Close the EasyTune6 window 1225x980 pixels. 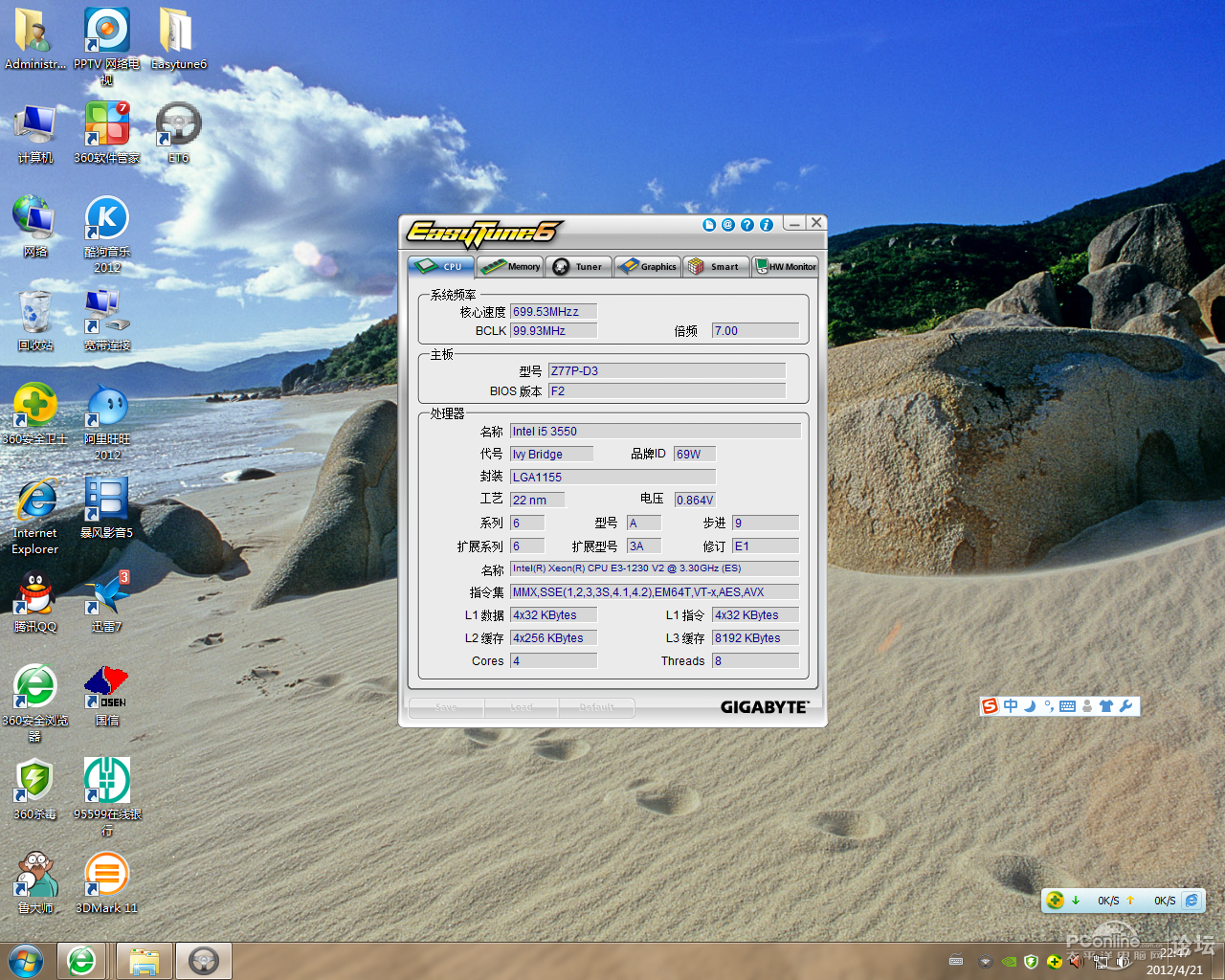(x=815, y=223)
